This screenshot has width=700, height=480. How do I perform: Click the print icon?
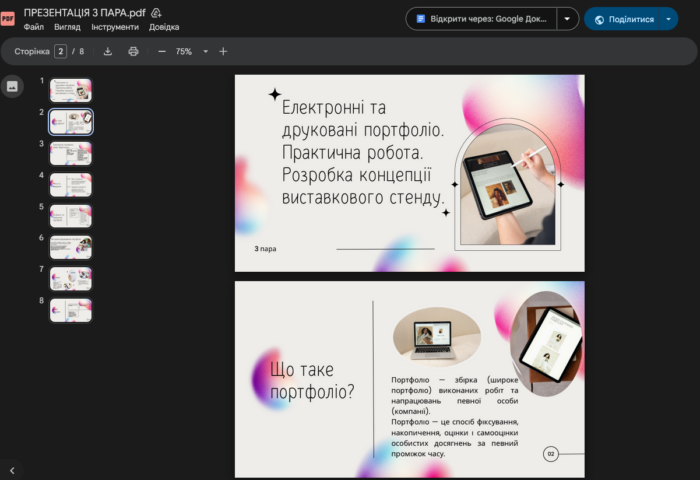[133, 51]
